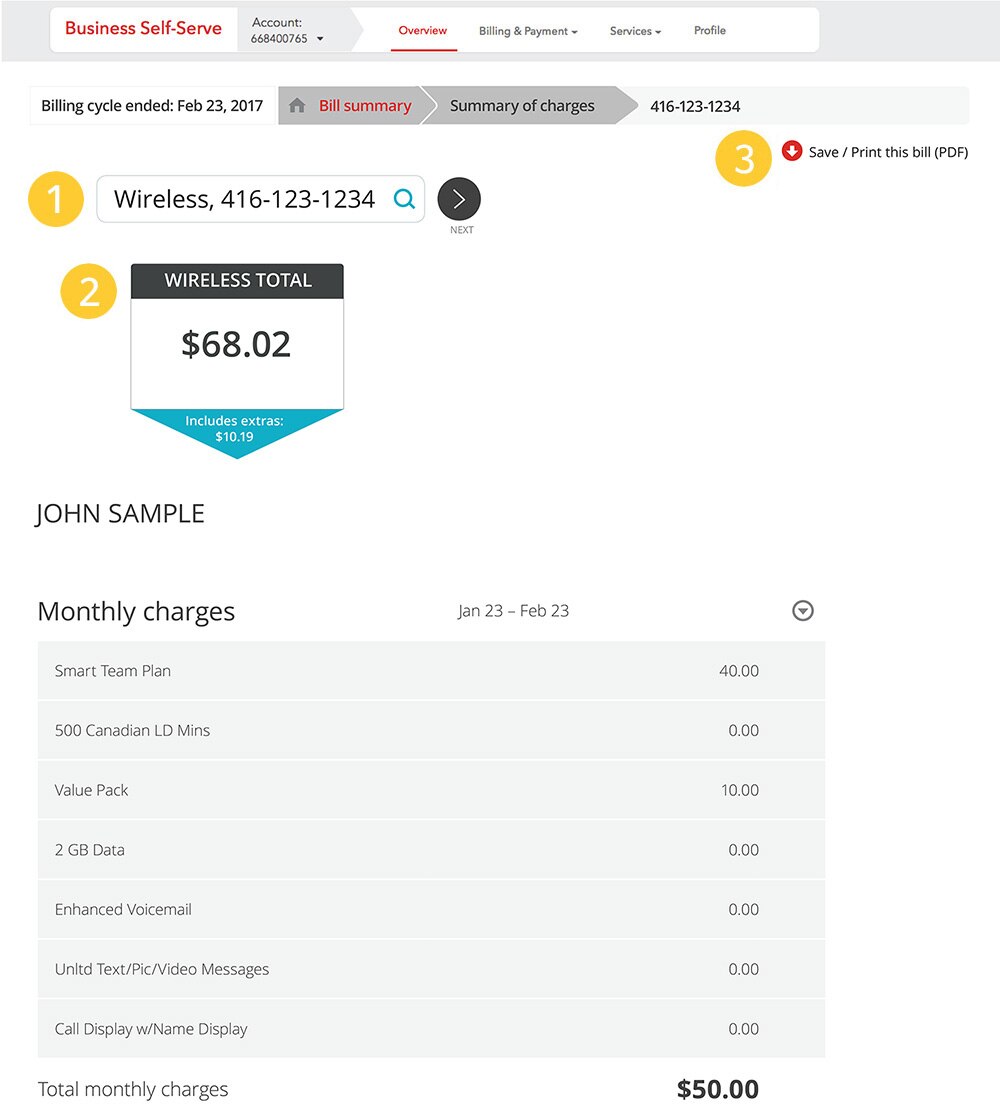This screenshot has width=1000, height=1120.
Task: Click the home icon in breadcrumb
Action: click(297, 106)
